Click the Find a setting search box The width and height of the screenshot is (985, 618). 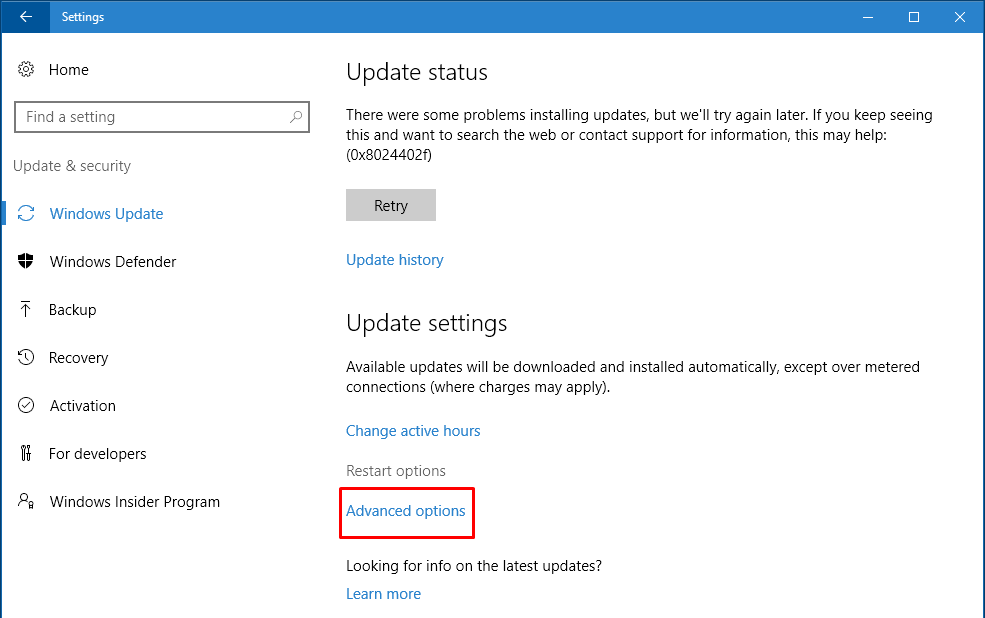coord(150,117)
